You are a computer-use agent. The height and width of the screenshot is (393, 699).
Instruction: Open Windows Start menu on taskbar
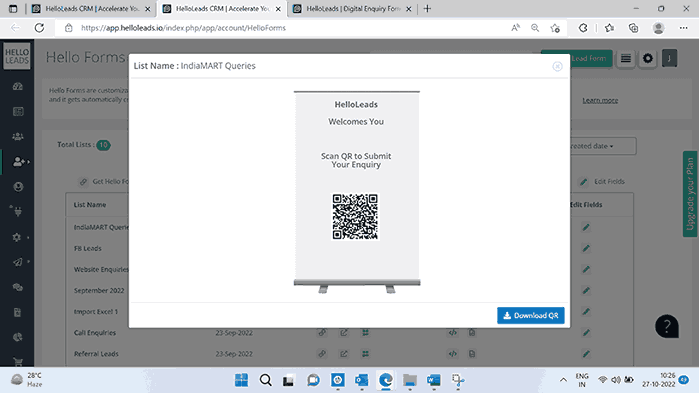pos(241,380)
